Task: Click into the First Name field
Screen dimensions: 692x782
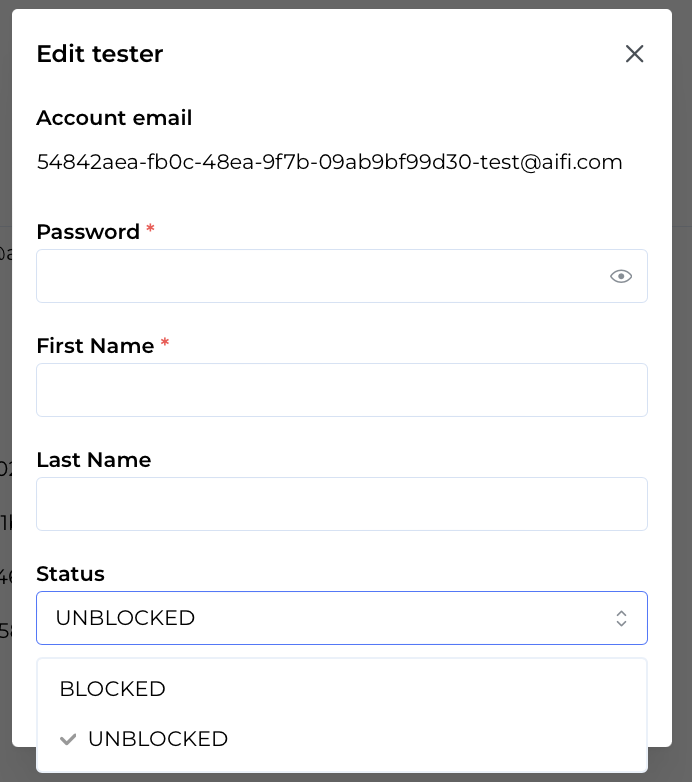Action: point(341,390)
